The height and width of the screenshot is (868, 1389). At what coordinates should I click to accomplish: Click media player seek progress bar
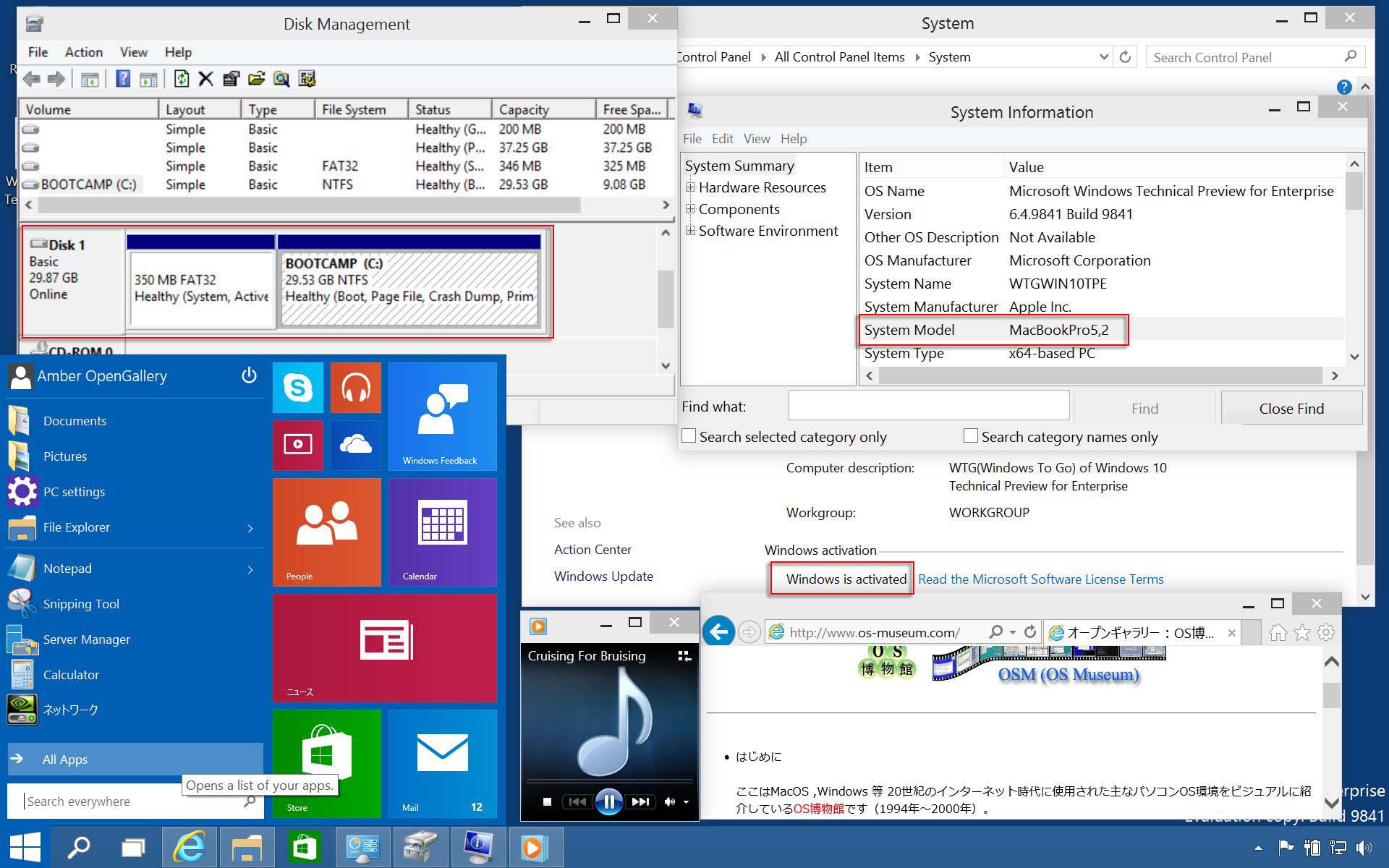(609, 781)
